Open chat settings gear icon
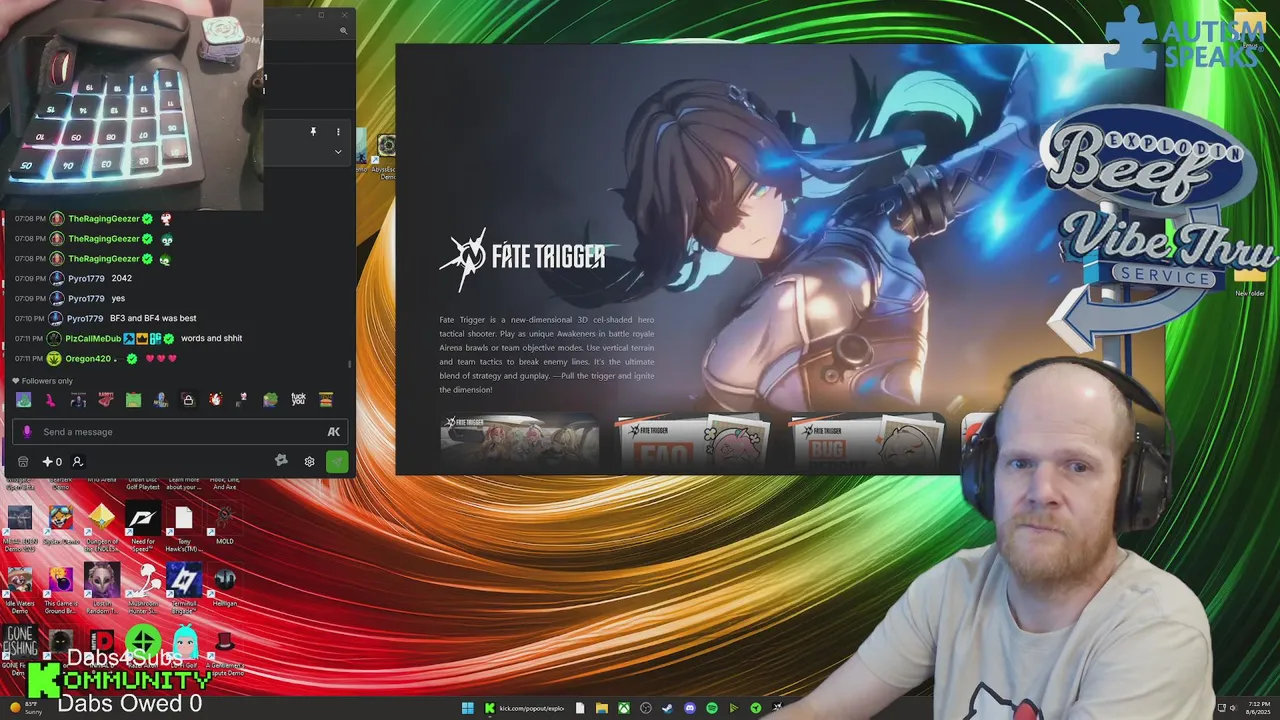 pos(309,462)
